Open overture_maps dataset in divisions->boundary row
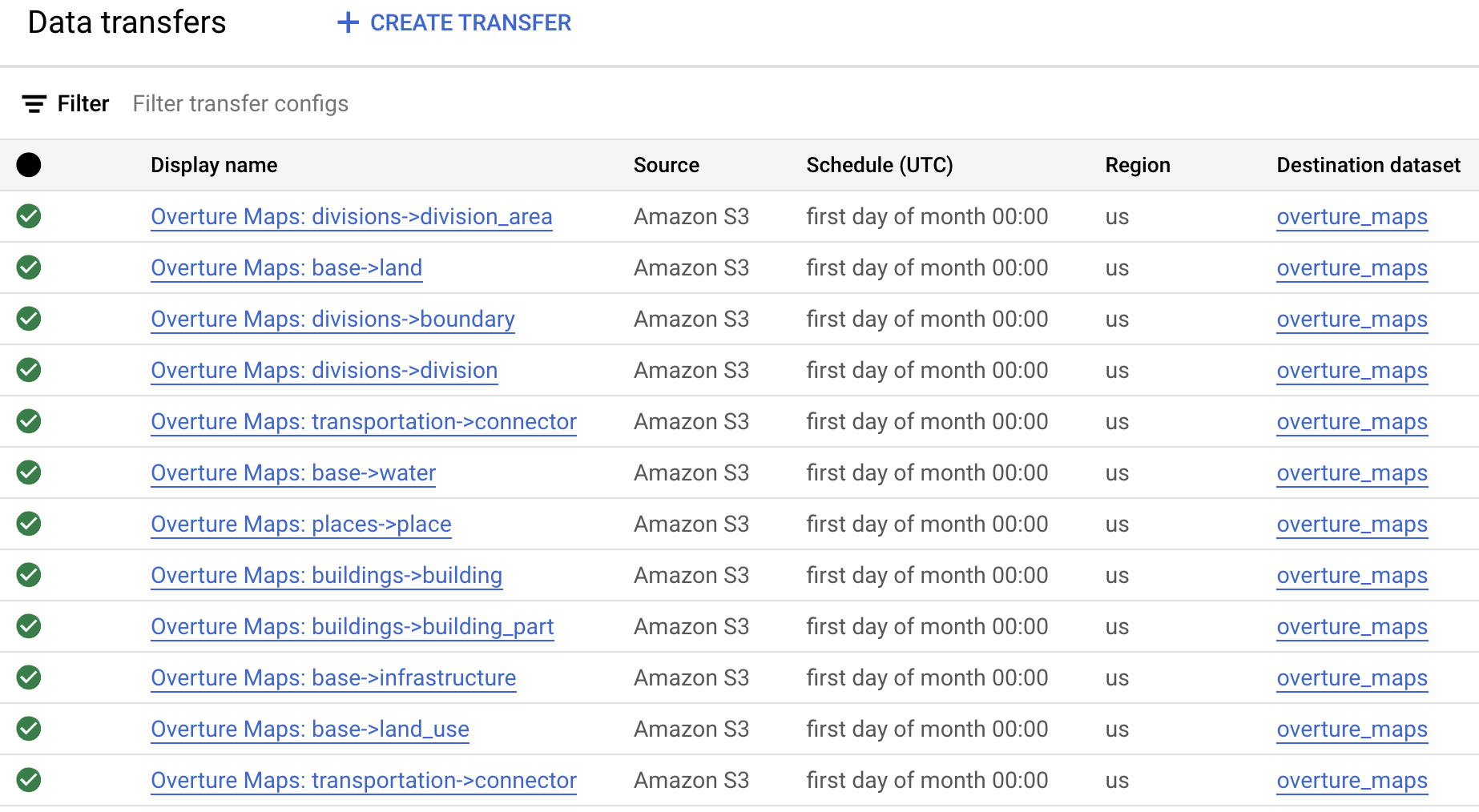 tap(1352, 320)
